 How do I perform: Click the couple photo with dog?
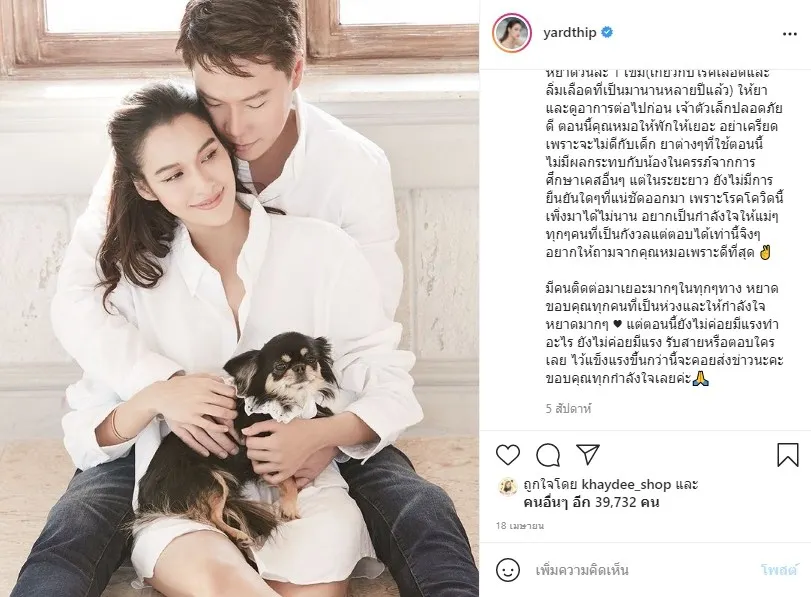239,298
